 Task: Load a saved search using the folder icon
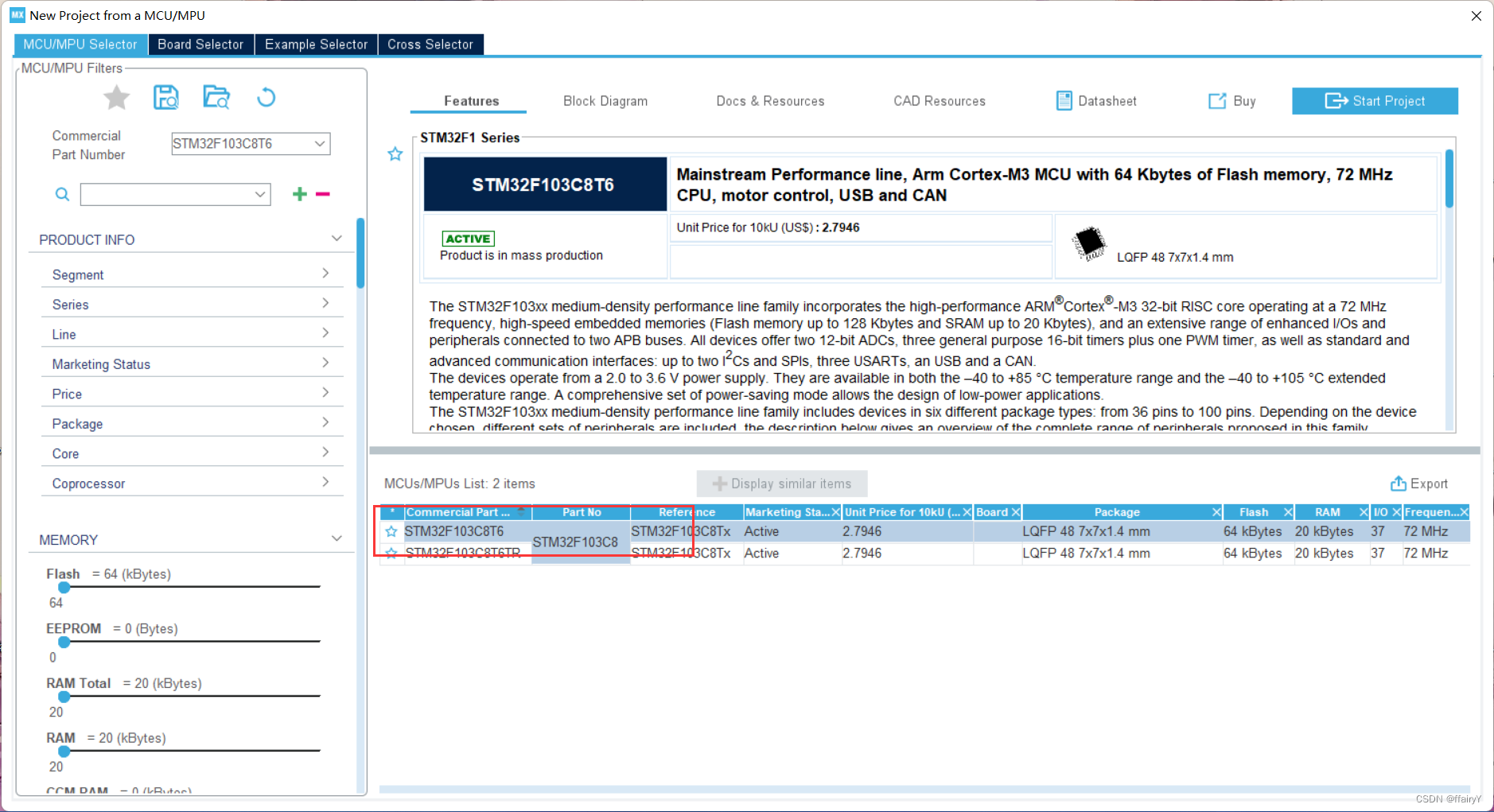[216, 98]
